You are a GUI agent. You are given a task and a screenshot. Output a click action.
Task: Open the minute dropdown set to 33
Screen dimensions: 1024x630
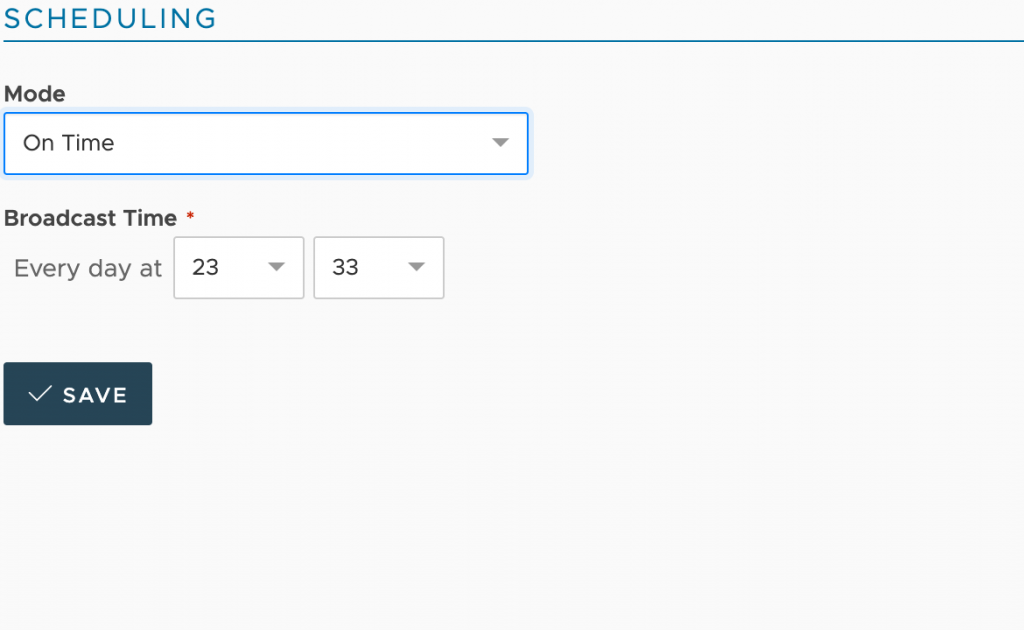click(x=379, y=268)
